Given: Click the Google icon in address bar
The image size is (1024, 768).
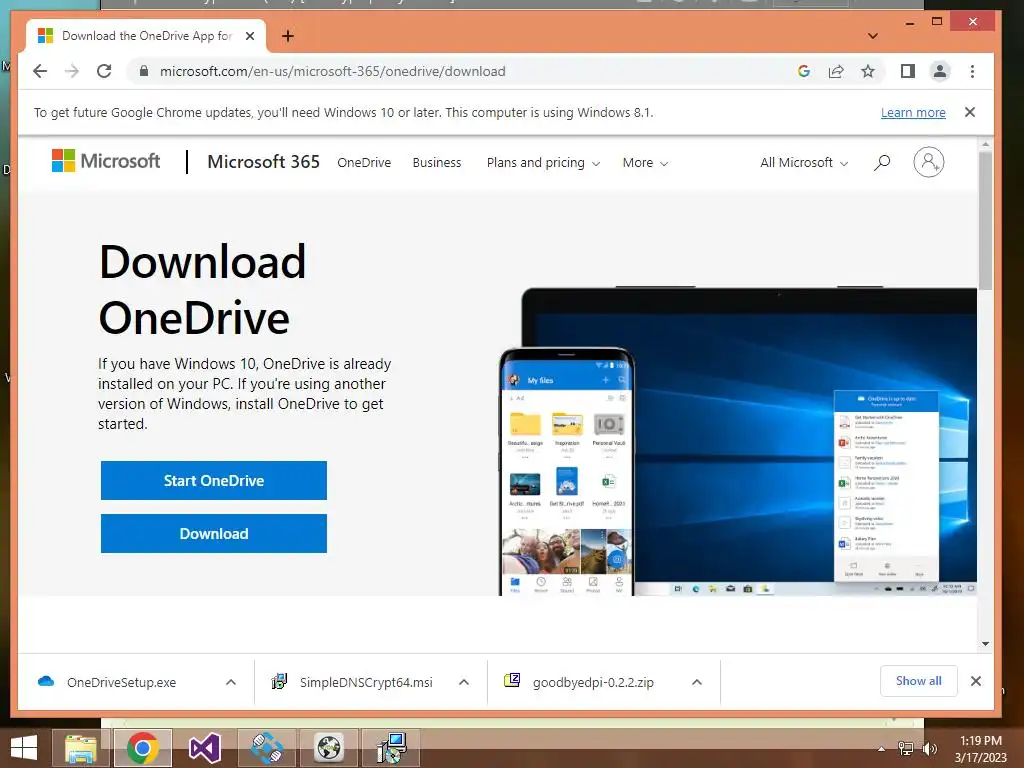Looking at the screenshot, I should tap(804, 71).
